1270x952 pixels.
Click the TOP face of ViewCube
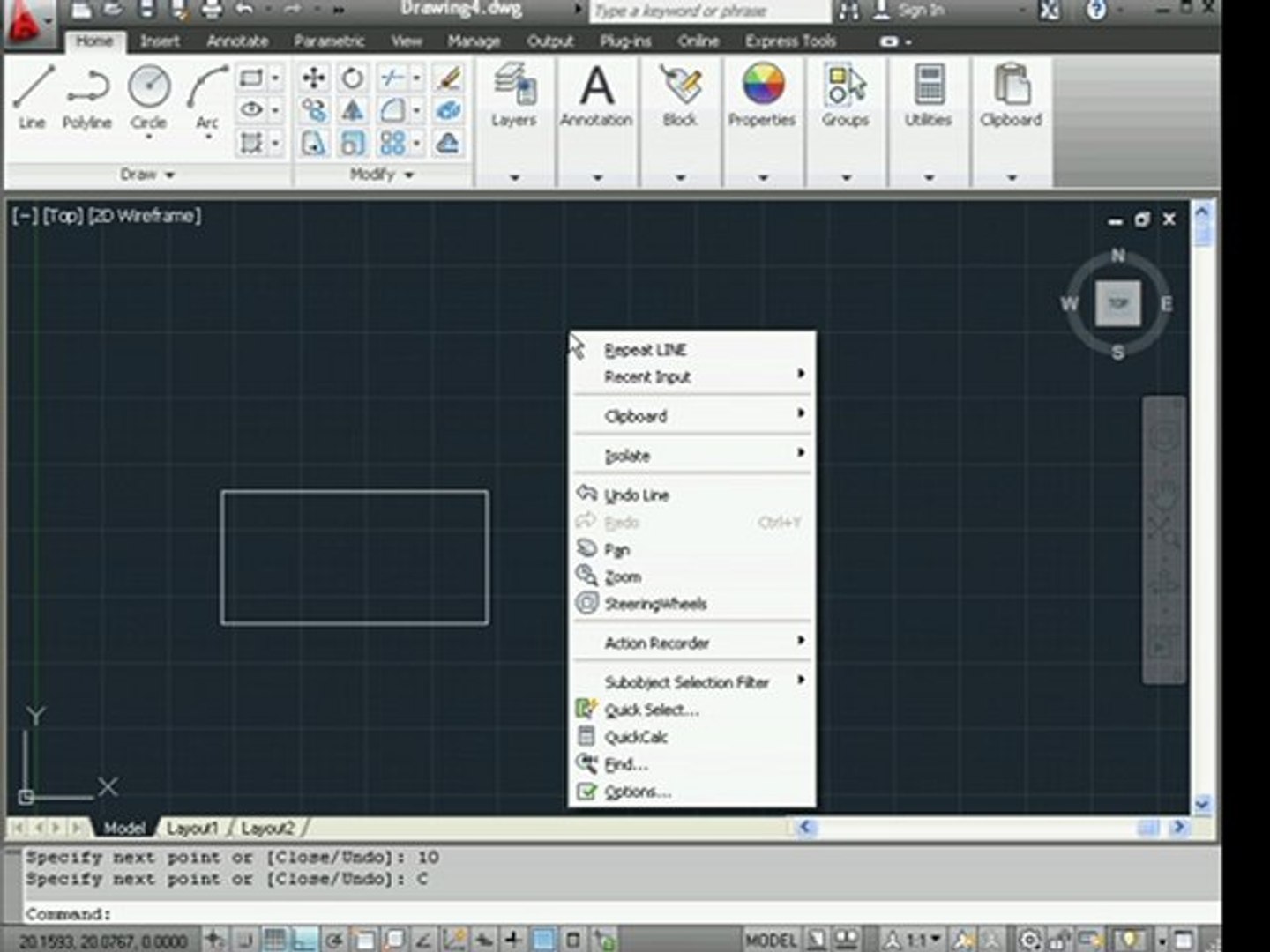(1118, 303)
